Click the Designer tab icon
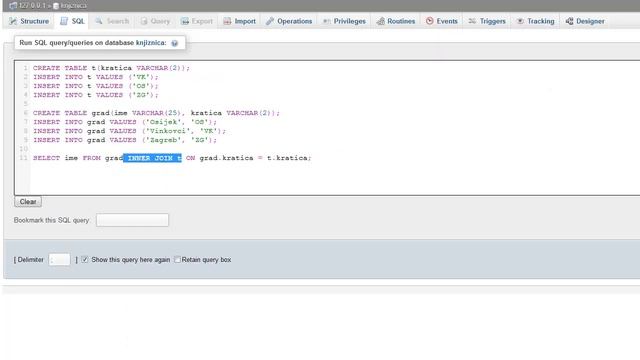Viewport: 640px width, 360px height. point(569,21)
